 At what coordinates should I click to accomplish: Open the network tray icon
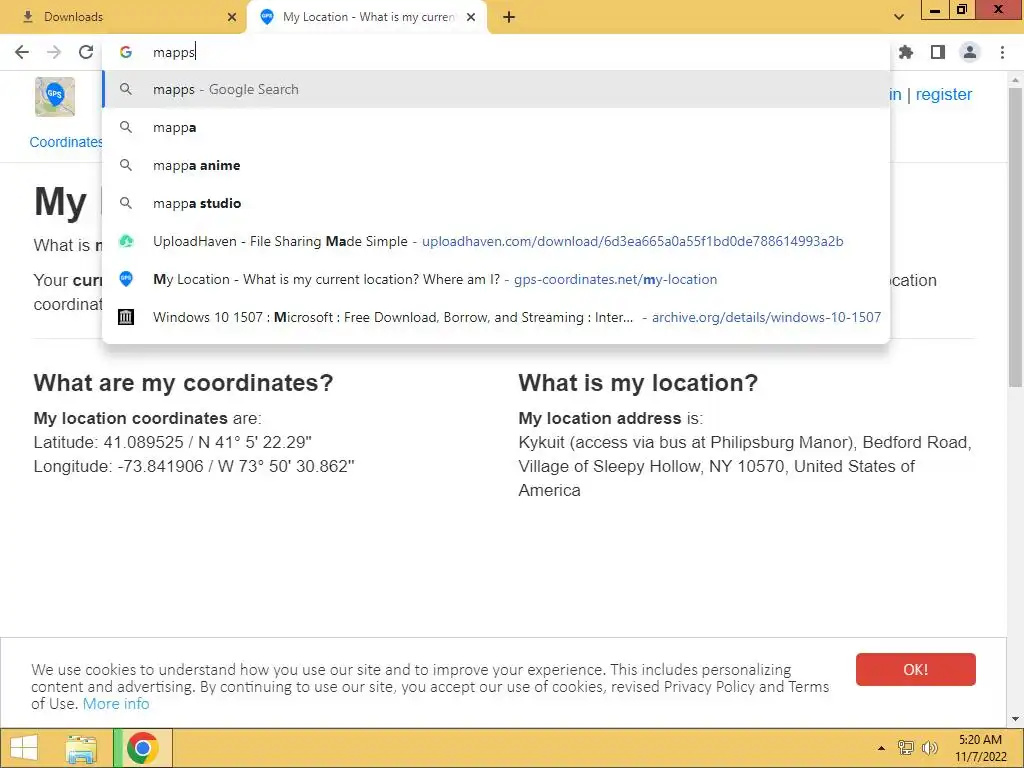coord(906,748)
